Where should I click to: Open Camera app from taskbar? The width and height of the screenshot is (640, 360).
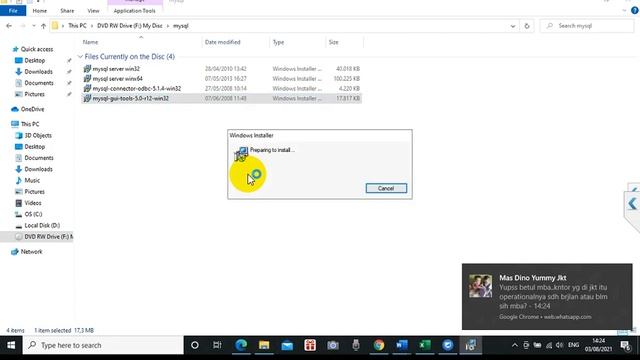pos(333,345)
